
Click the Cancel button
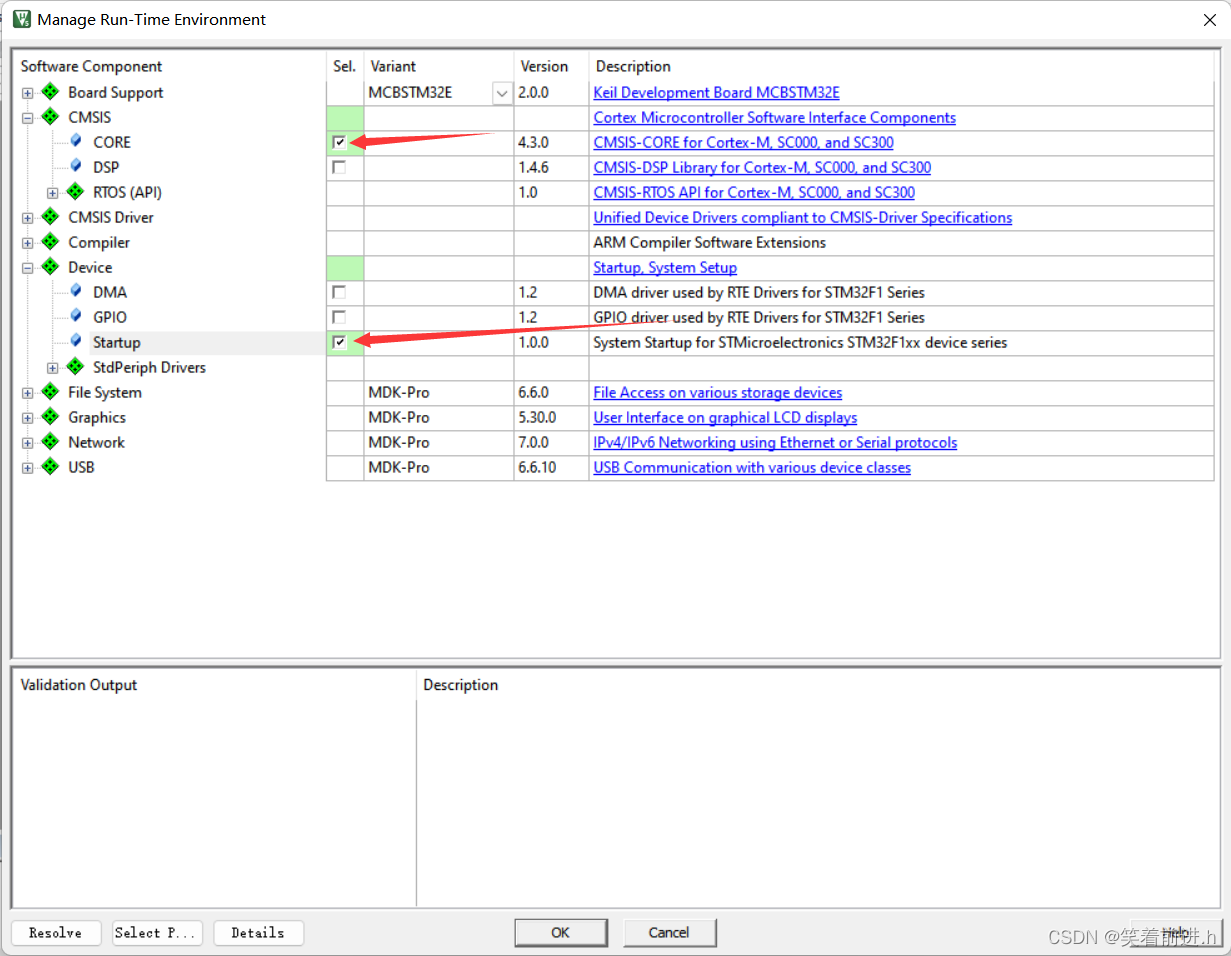669,932
